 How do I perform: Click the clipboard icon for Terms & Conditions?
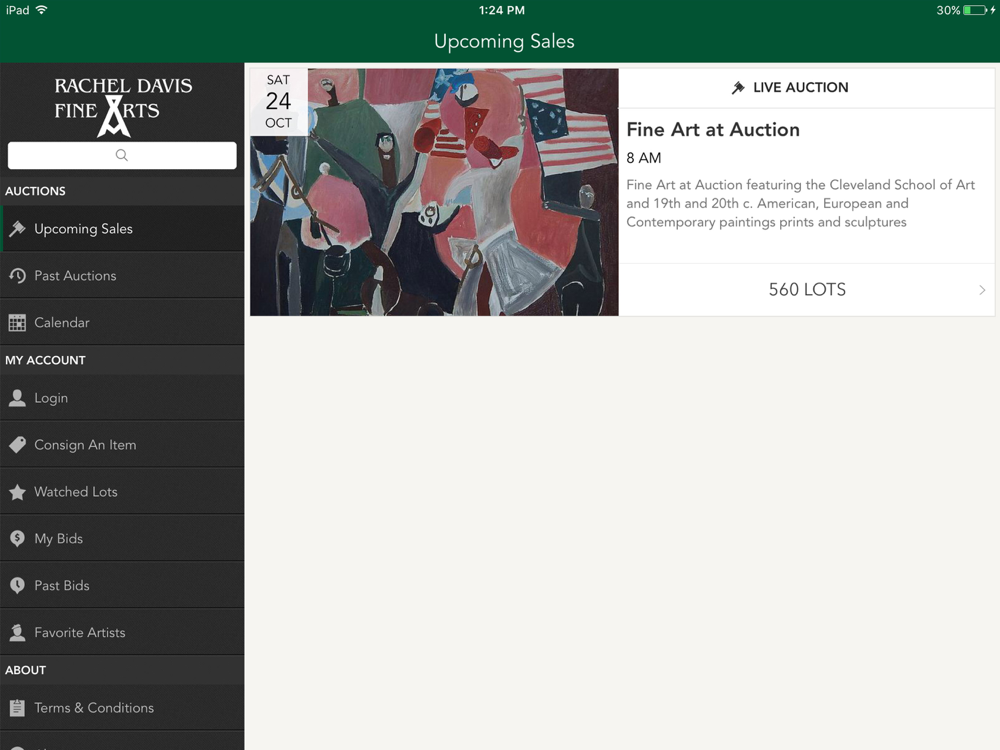pyautogui.click(x=17, y=708)
